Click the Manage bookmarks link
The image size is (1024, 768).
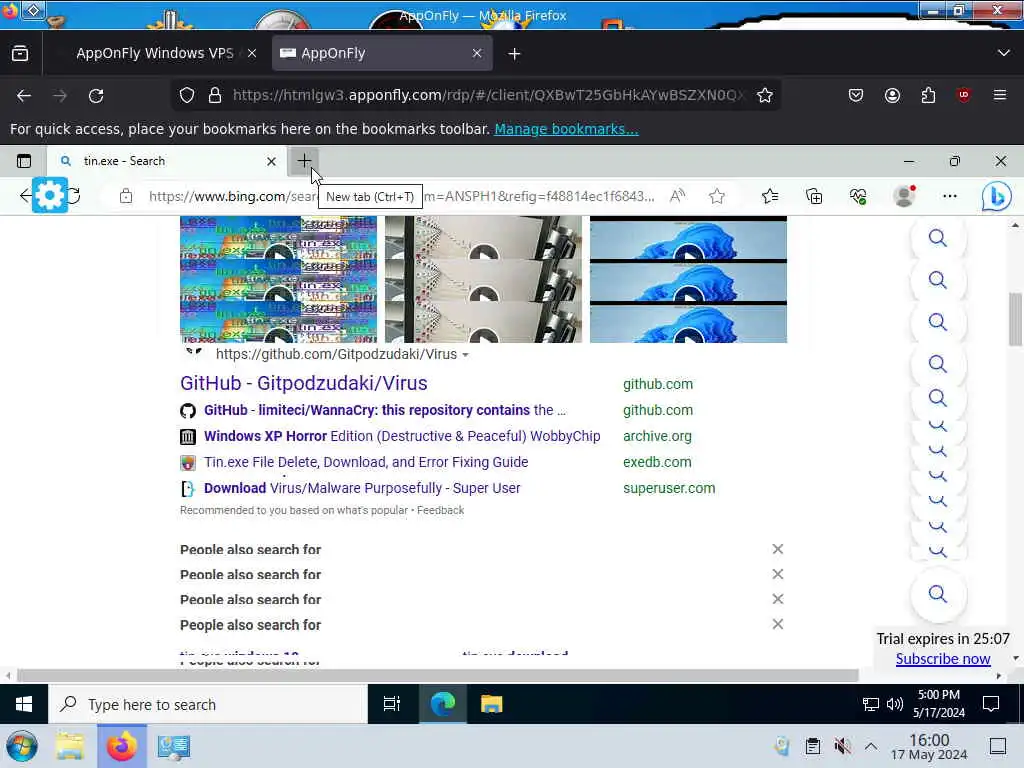point(566,129)
